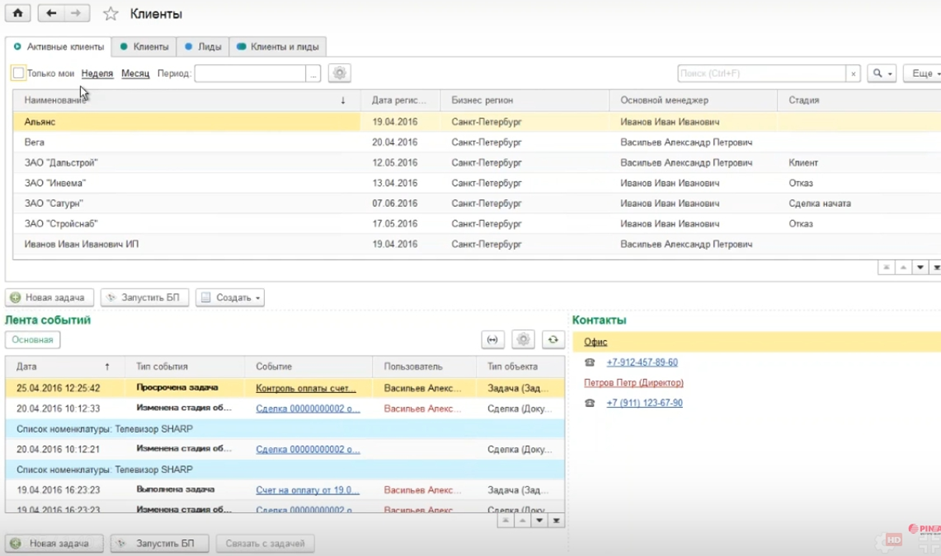Open the Еще menu

pos(923,73)
